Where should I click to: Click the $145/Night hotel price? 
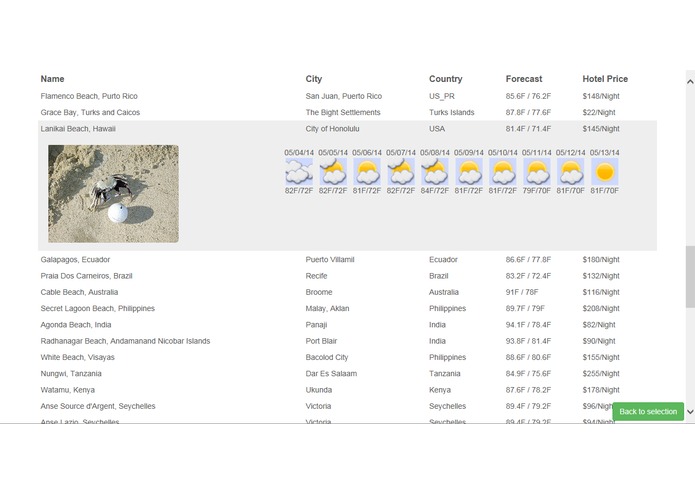point(601,129)
